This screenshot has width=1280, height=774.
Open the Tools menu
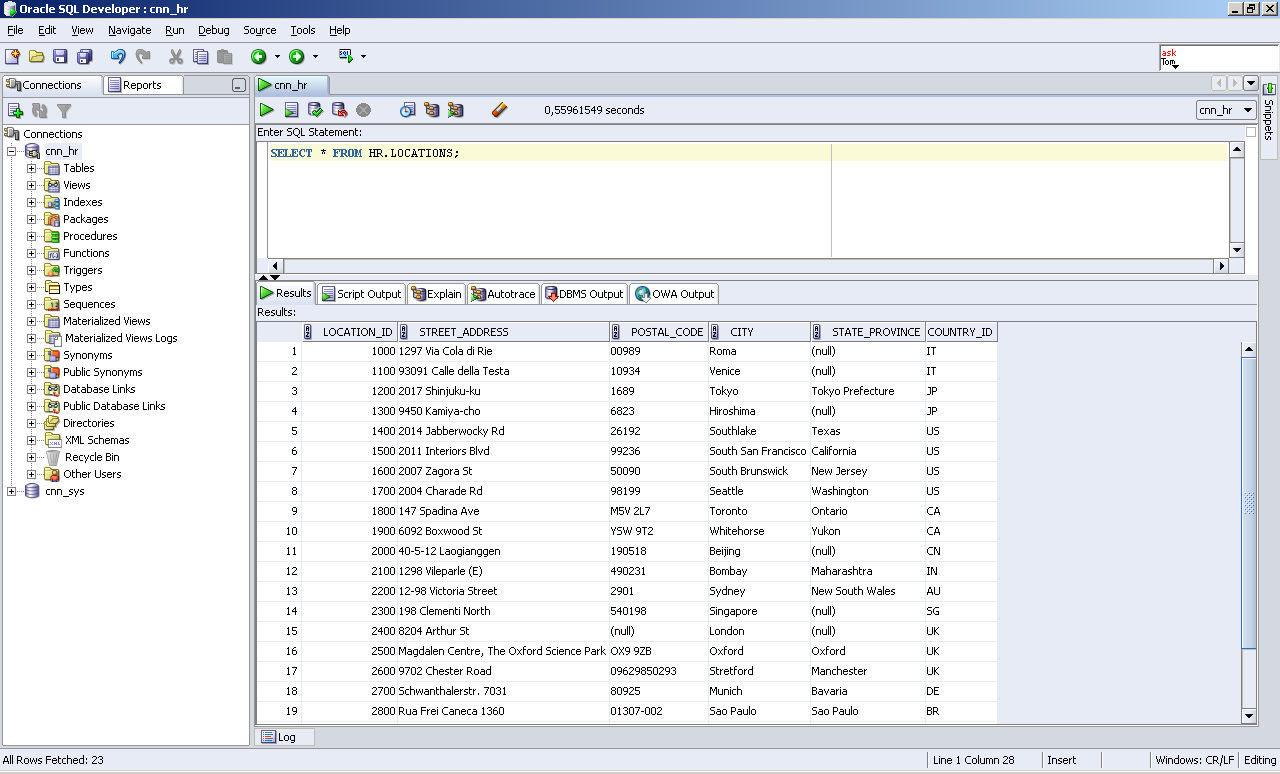tap(302, 30)
